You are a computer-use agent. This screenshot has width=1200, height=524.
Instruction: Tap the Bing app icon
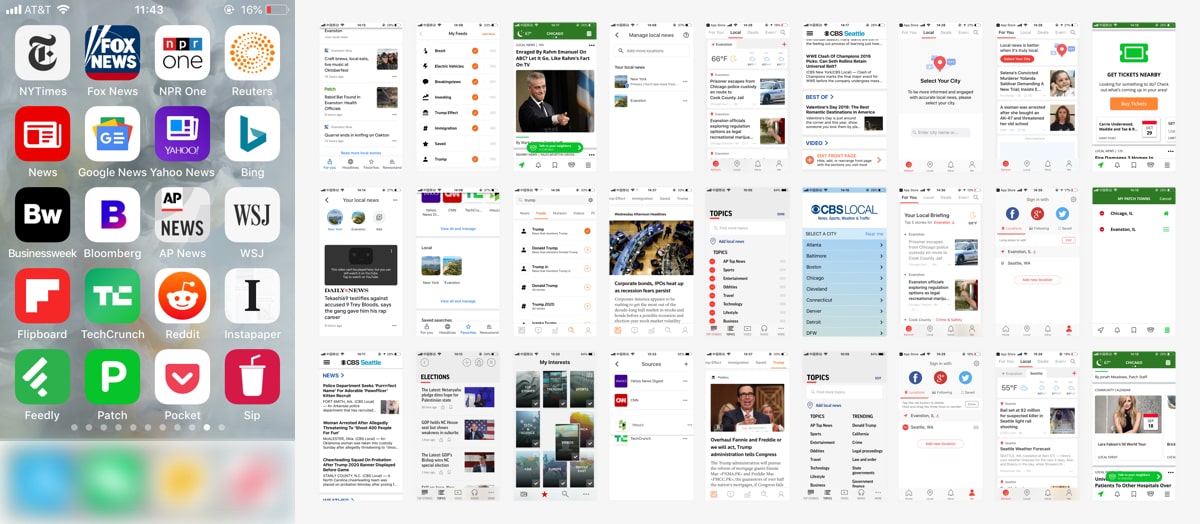(252, 133)
